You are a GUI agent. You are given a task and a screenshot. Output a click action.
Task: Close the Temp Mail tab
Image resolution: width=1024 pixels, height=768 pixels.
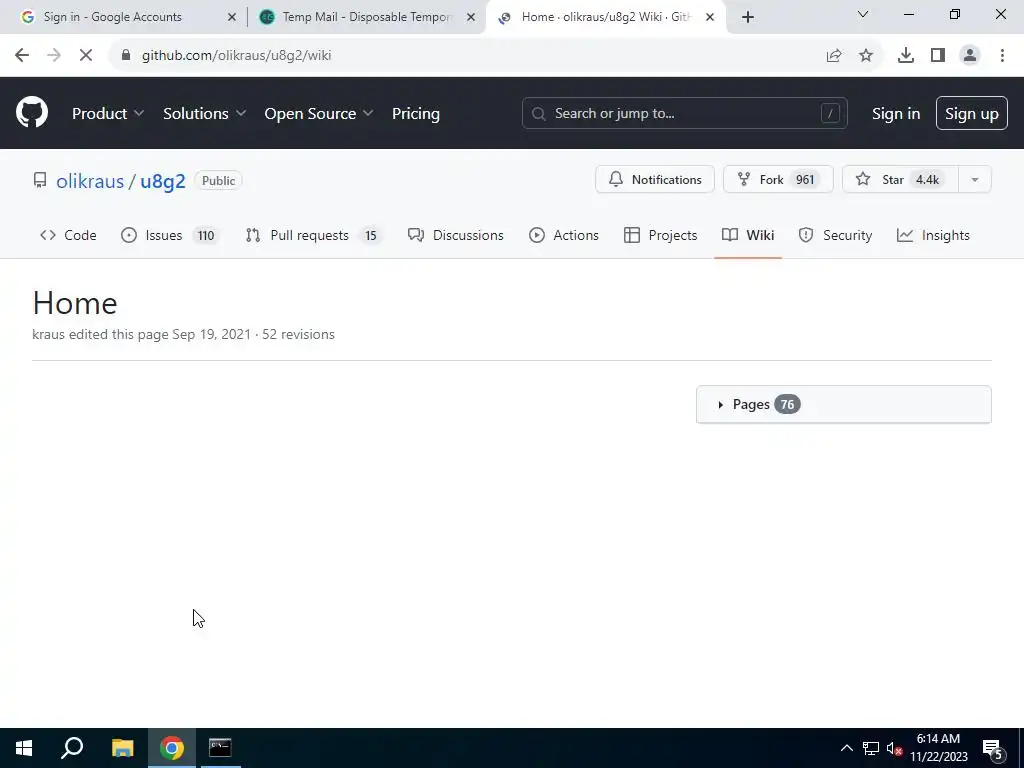(471, 17)
